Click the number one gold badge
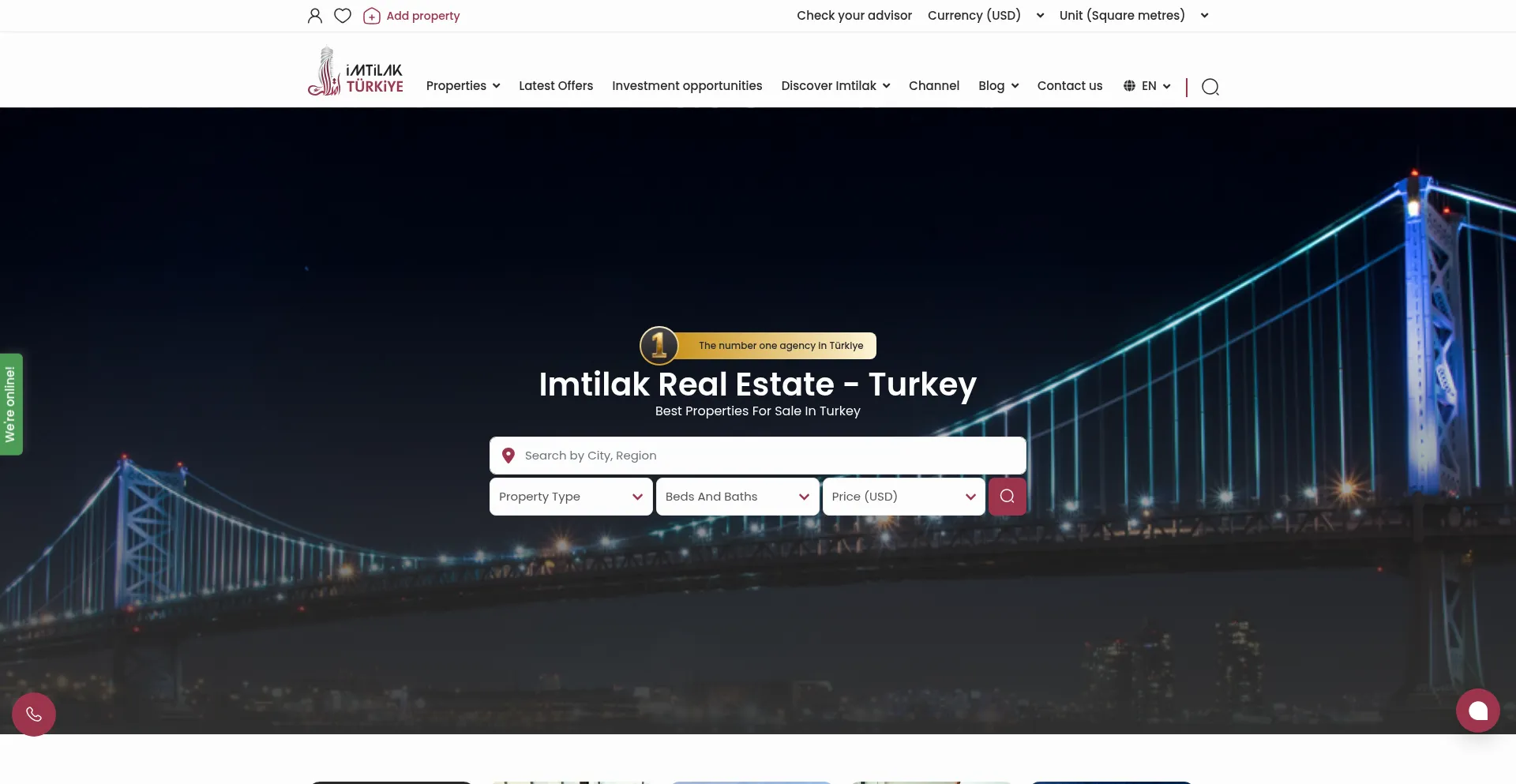 click(x=659, y=346)
